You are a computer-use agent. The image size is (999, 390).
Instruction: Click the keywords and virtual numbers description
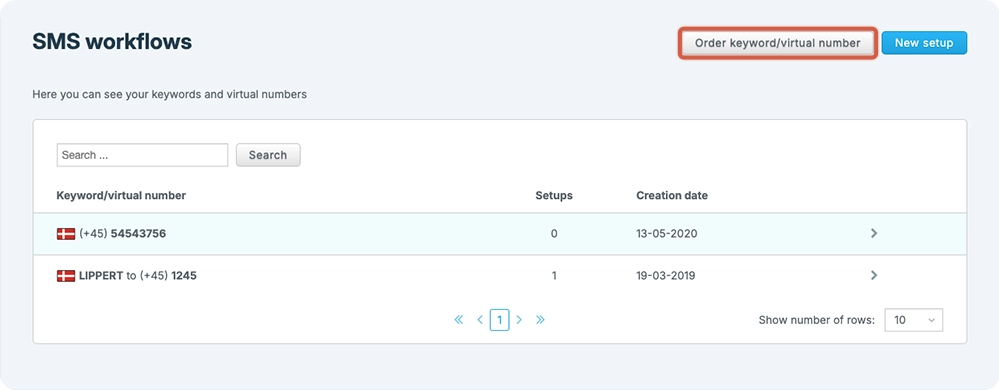click(169, 94)
